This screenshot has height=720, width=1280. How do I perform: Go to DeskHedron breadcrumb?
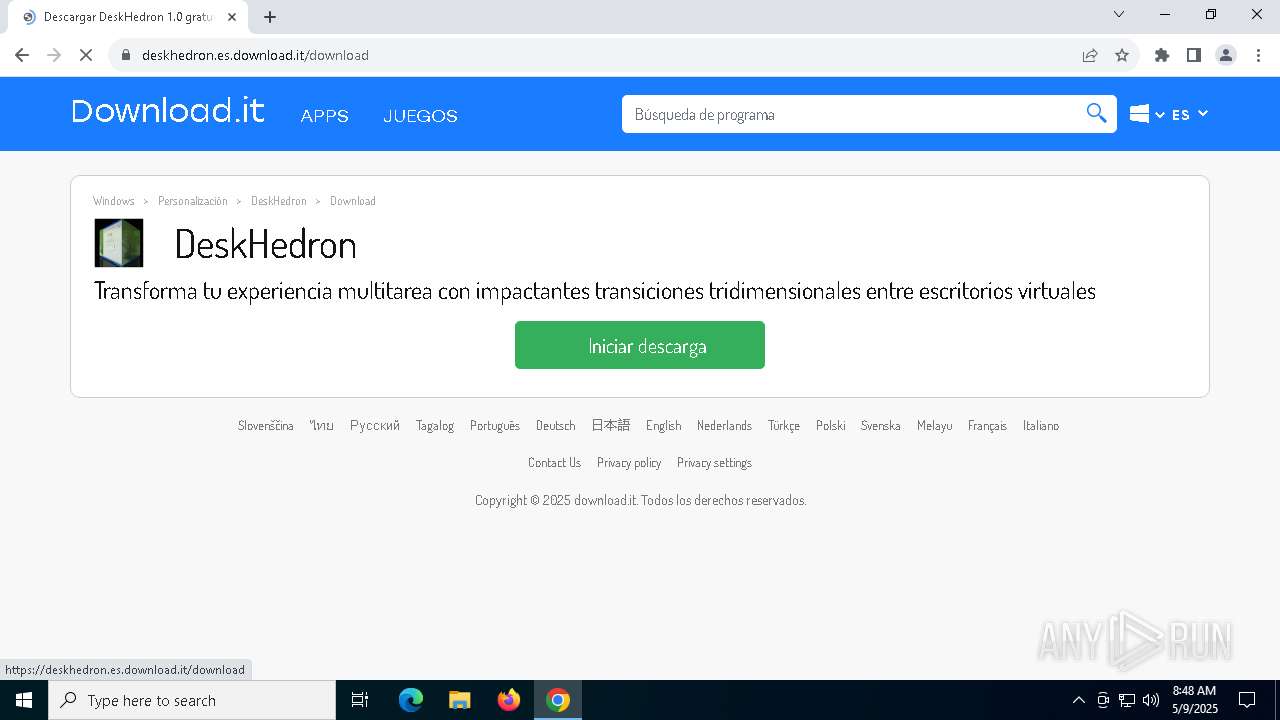279,201
